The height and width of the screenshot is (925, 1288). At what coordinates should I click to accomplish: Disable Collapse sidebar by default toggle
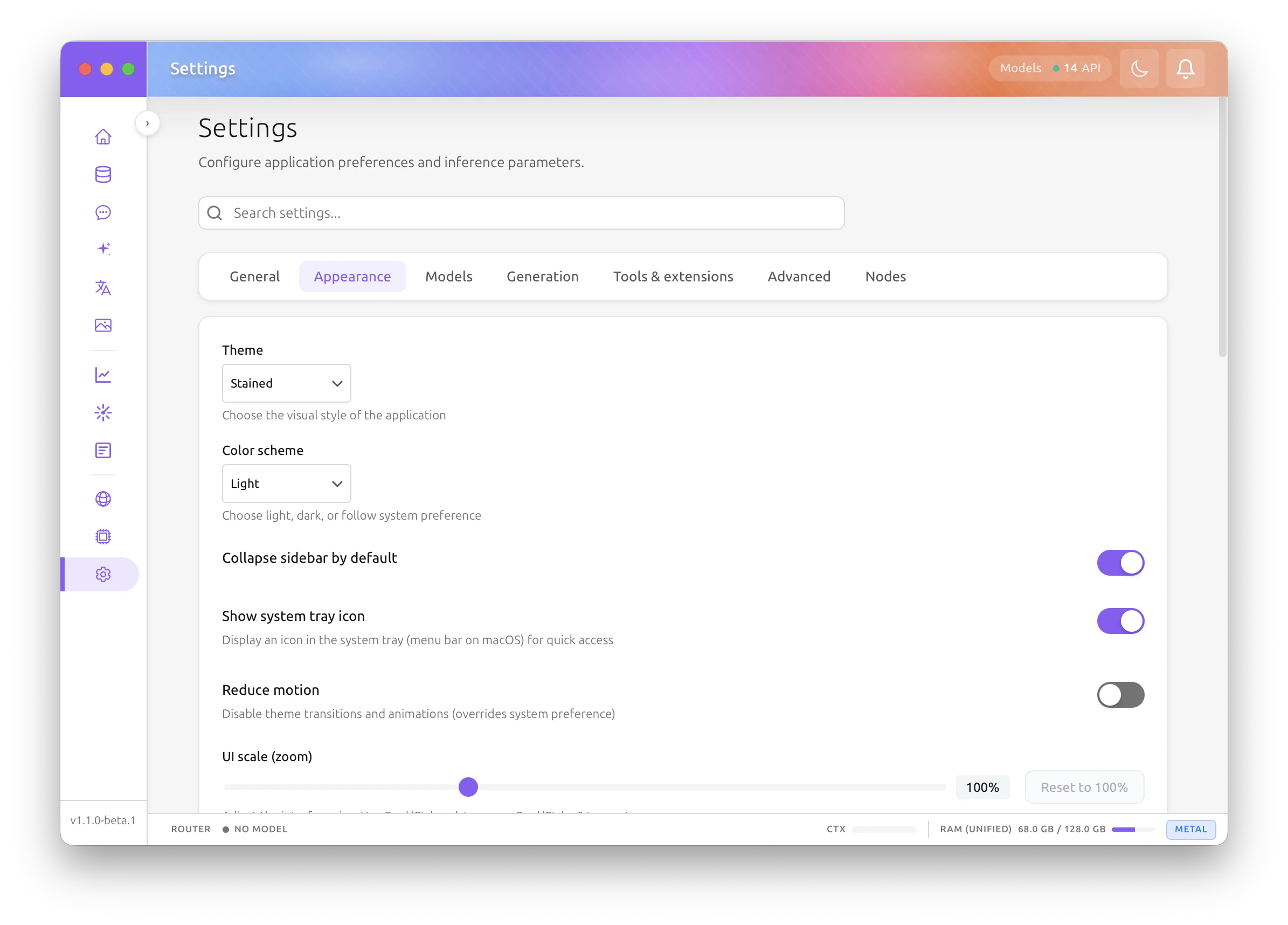(1120, 563)
